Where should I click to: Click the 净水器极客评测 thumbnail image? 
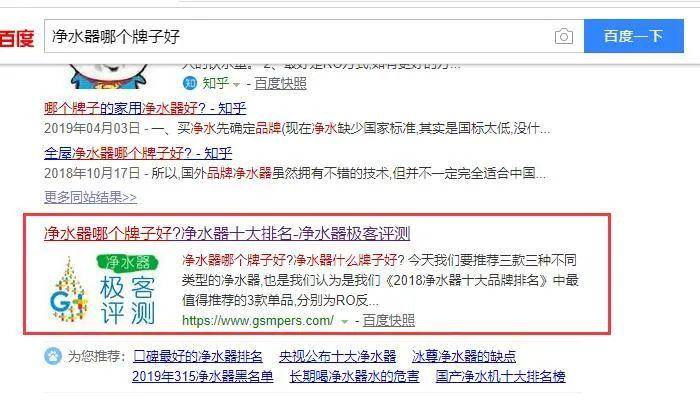(x=103, y=289)
